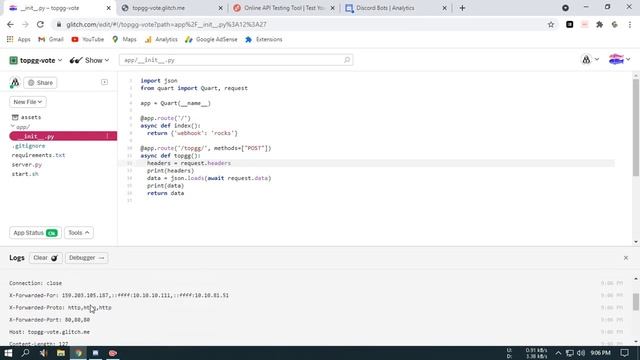Collapse the Tools menu
Screen dimensions: 640x360
79,233
